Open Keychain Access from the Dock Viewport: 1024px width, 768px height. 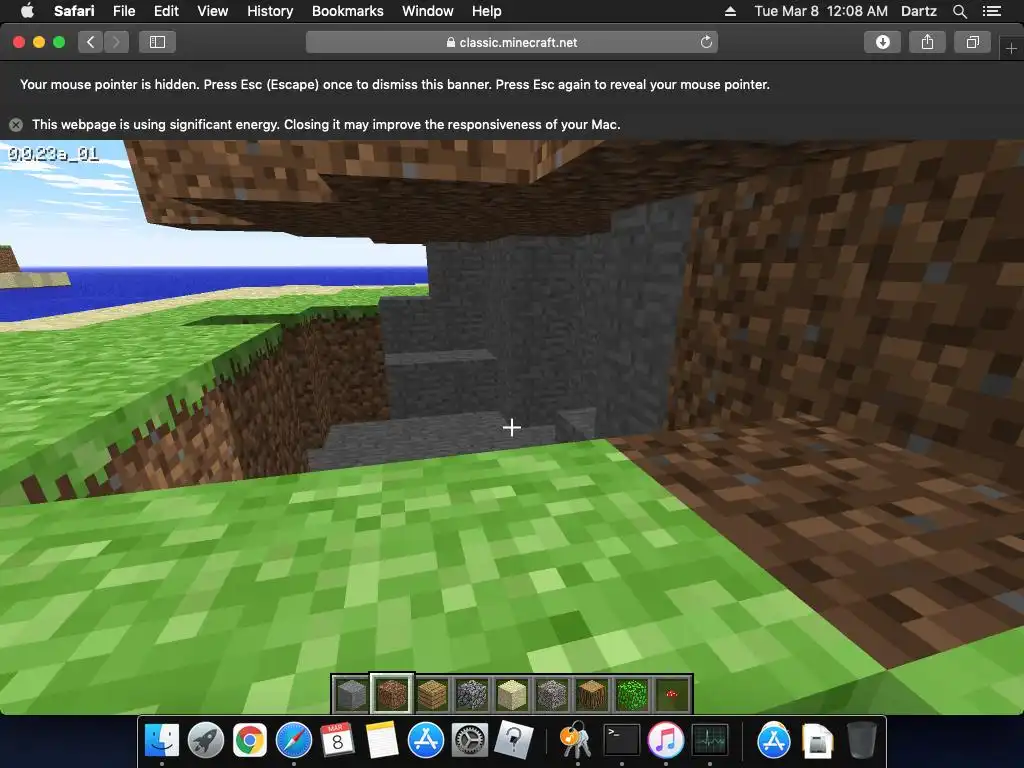point(576,741)
